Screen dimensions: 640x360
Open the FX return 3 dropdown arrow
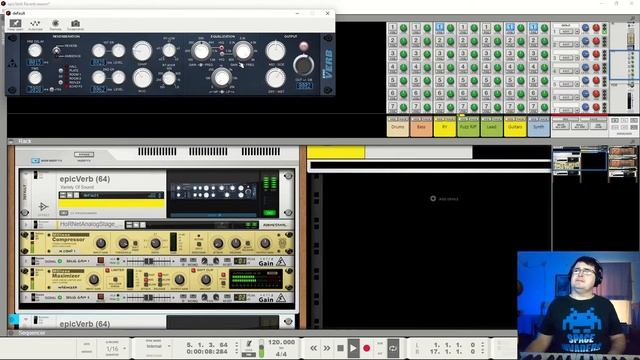coord(577,58)
